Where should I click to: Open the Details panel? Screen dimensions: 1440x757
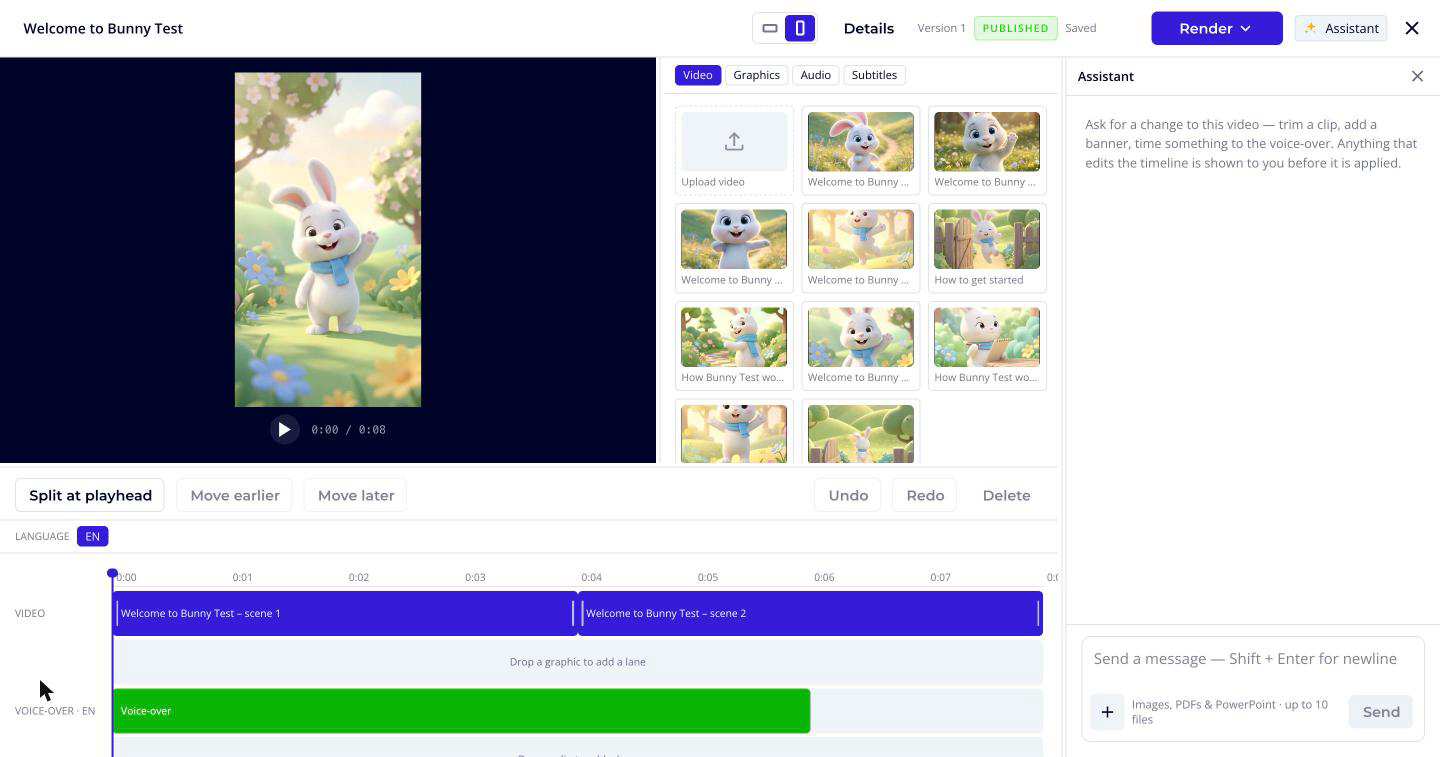[x=869, y=28]
